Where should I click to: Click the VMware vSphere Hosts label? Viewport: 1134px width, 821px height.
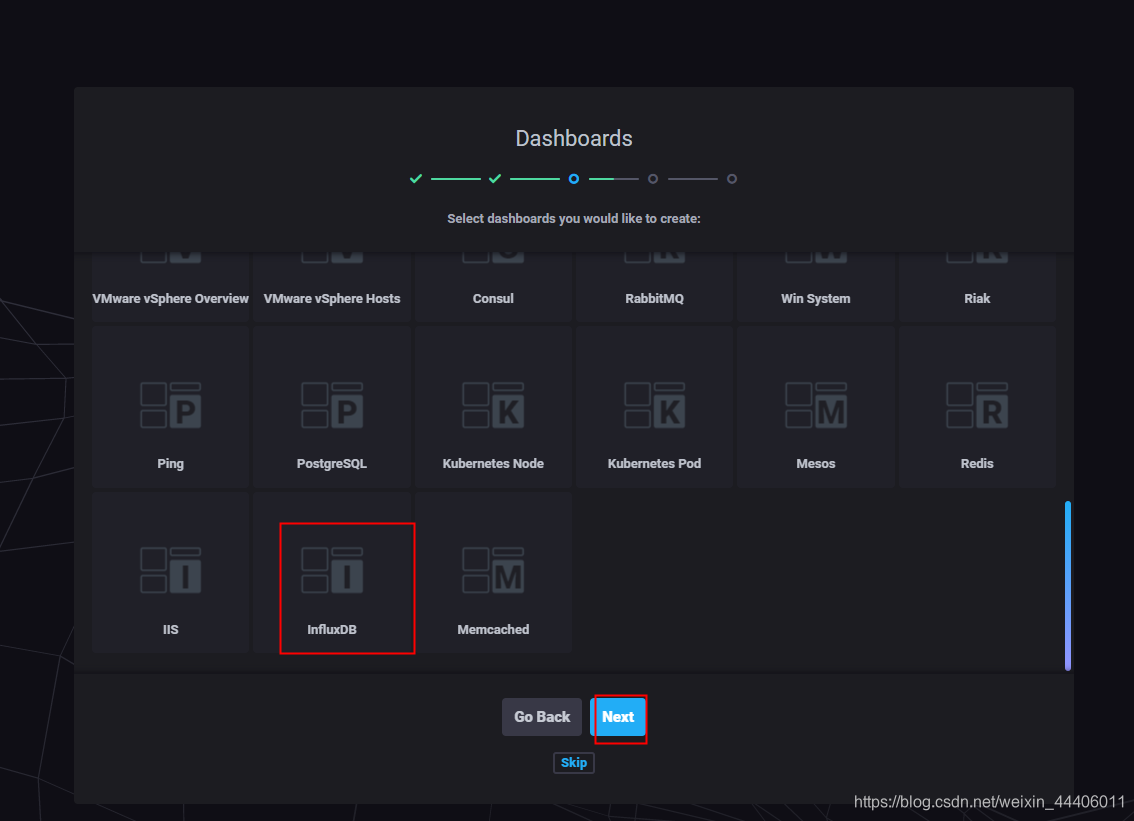[332, 299]
